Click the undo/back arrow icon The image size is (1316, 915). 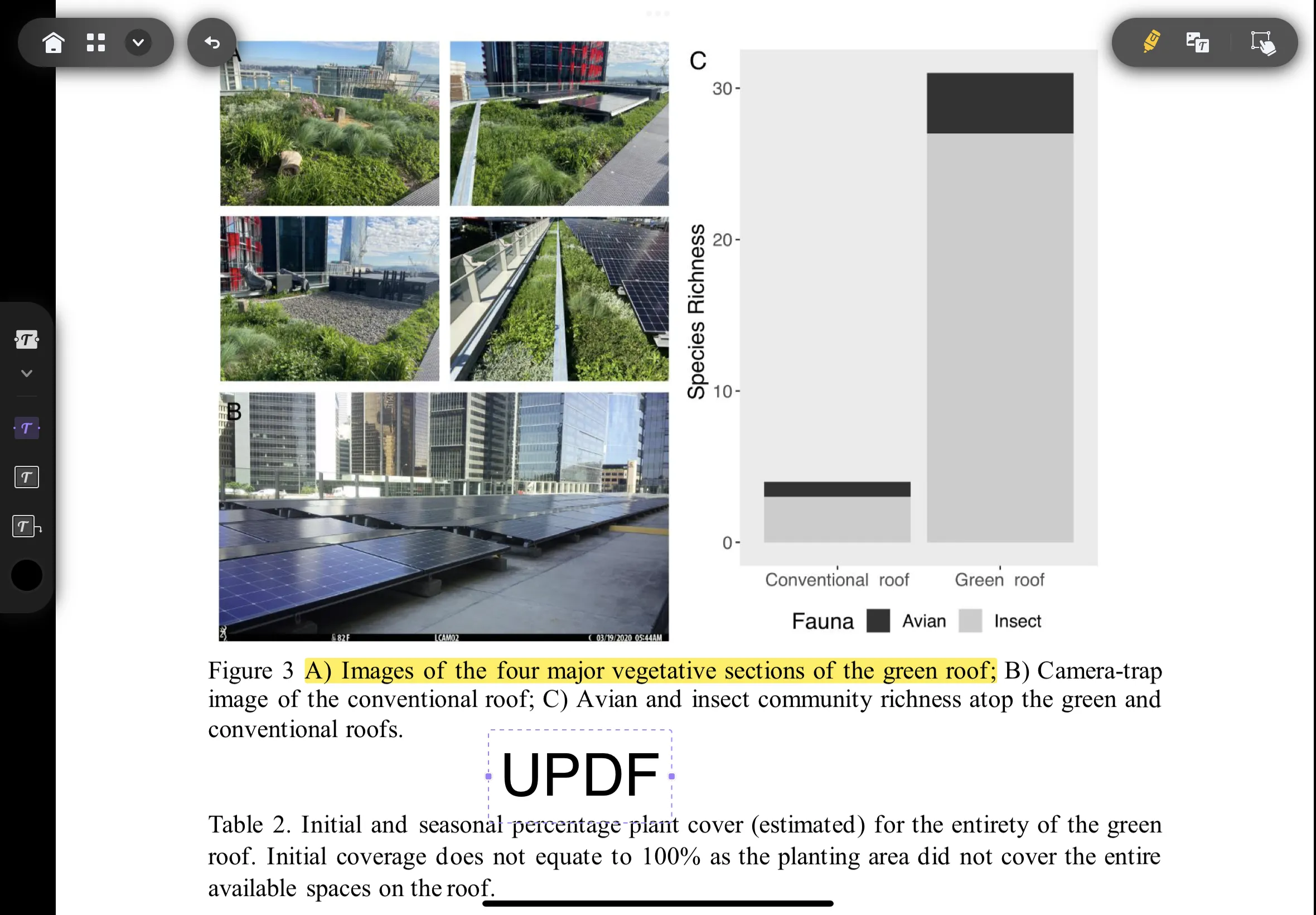(210, 41)
